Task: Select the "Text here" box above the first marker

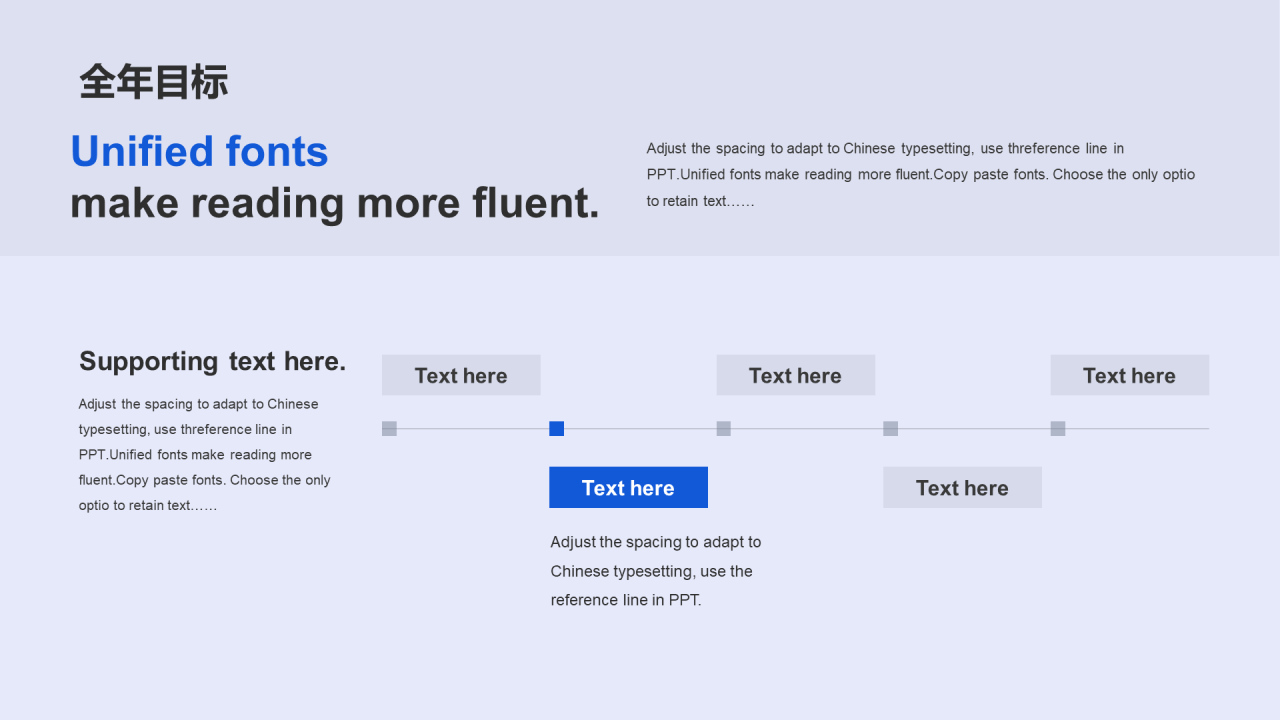Action: point(461,375)
